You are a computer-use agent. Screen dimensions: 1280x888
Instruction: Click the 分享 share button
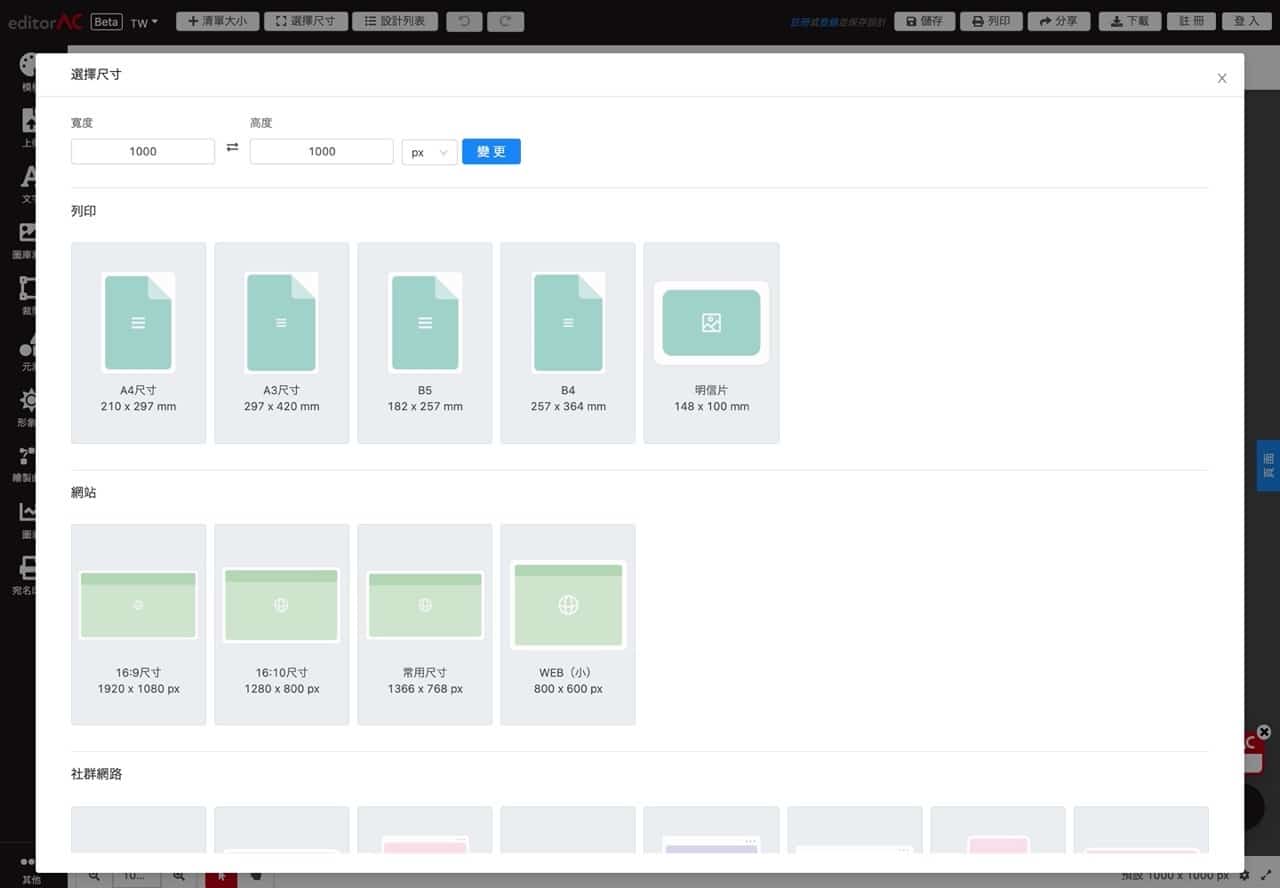click(x=1059, y=21)
